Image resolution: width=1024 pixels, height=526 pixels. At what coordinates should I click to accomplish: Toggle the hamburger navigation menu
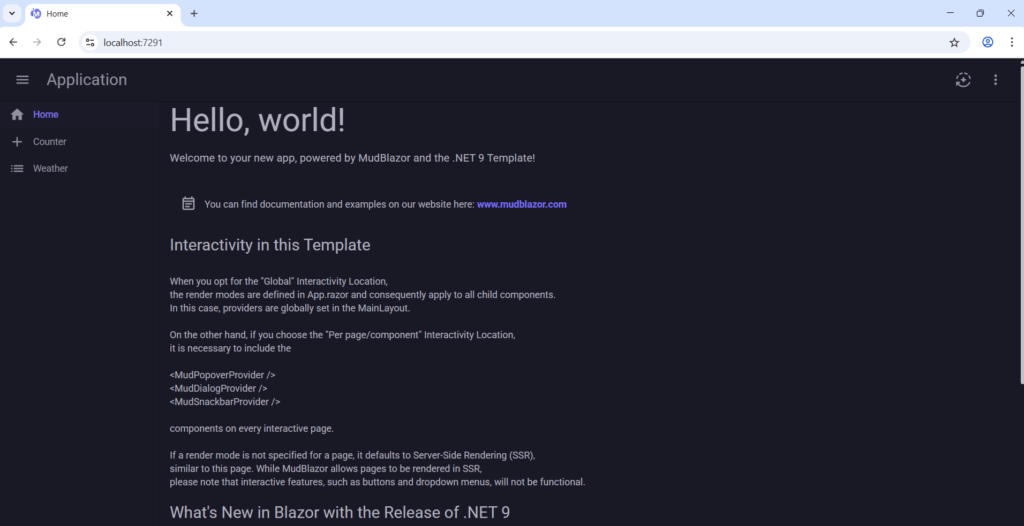pos(22,80)
